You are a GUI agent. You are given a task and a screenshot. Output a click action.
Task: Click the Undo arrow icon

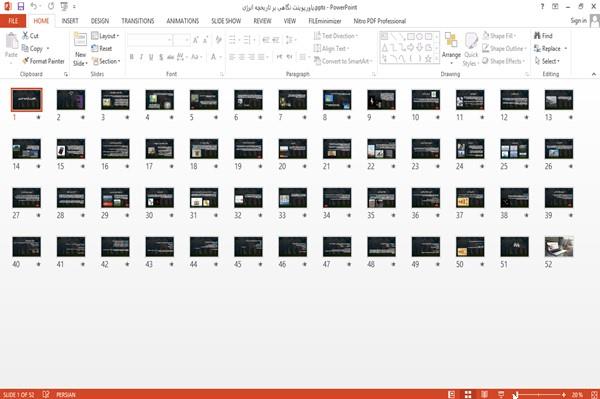(x=34, y=7)
